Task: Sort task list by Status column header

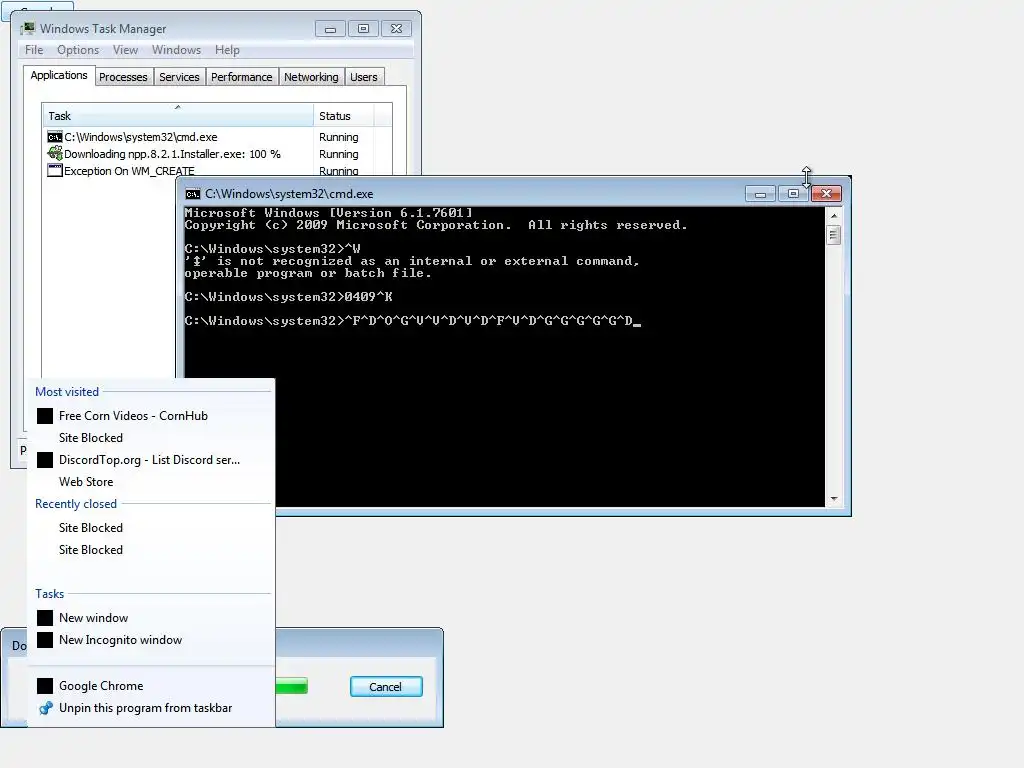Action: click(343, 116)
